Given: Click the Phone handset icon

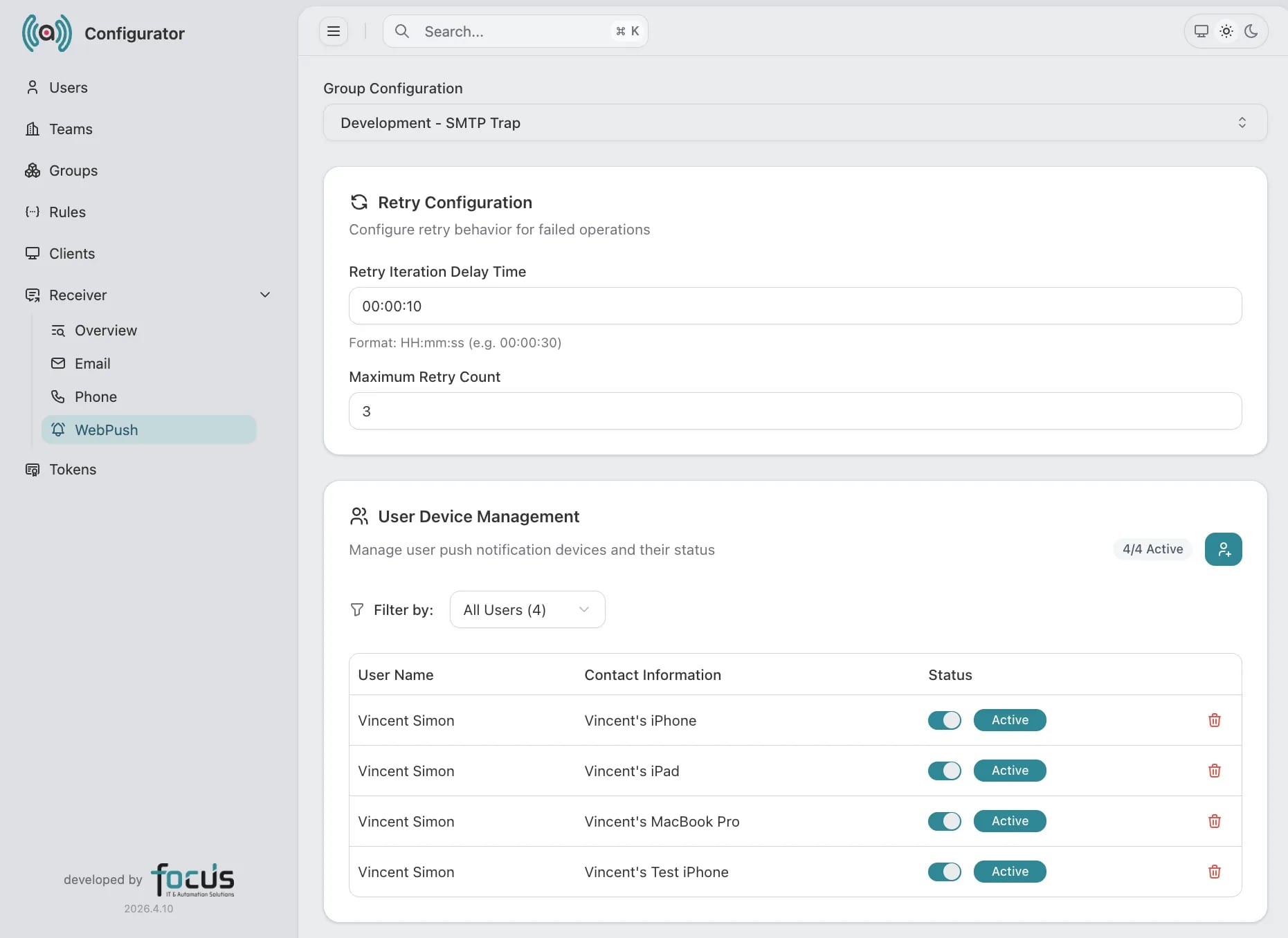Looking at the screenshot, I should tap(58, 397).
